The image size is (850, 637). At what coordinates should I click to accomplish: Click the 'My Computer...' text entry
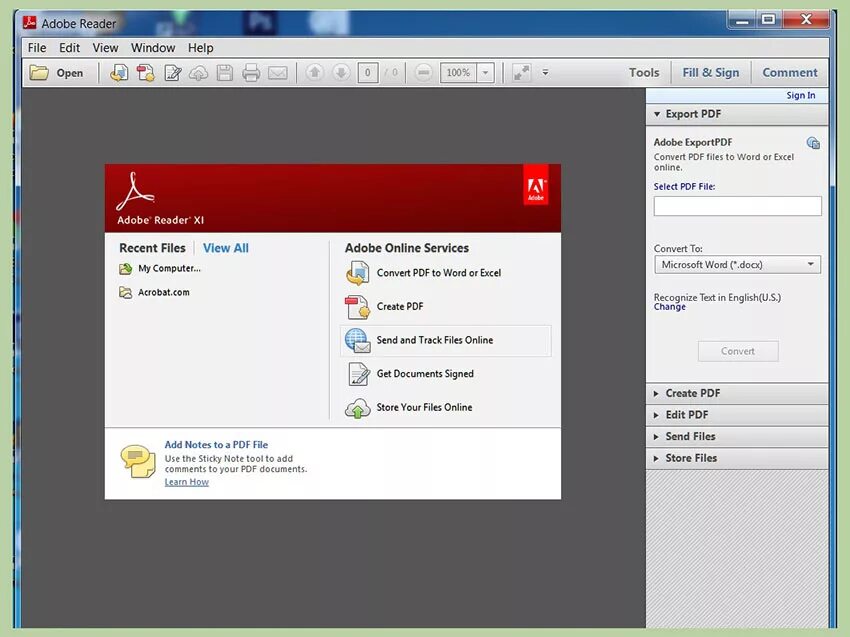point(169,268)
